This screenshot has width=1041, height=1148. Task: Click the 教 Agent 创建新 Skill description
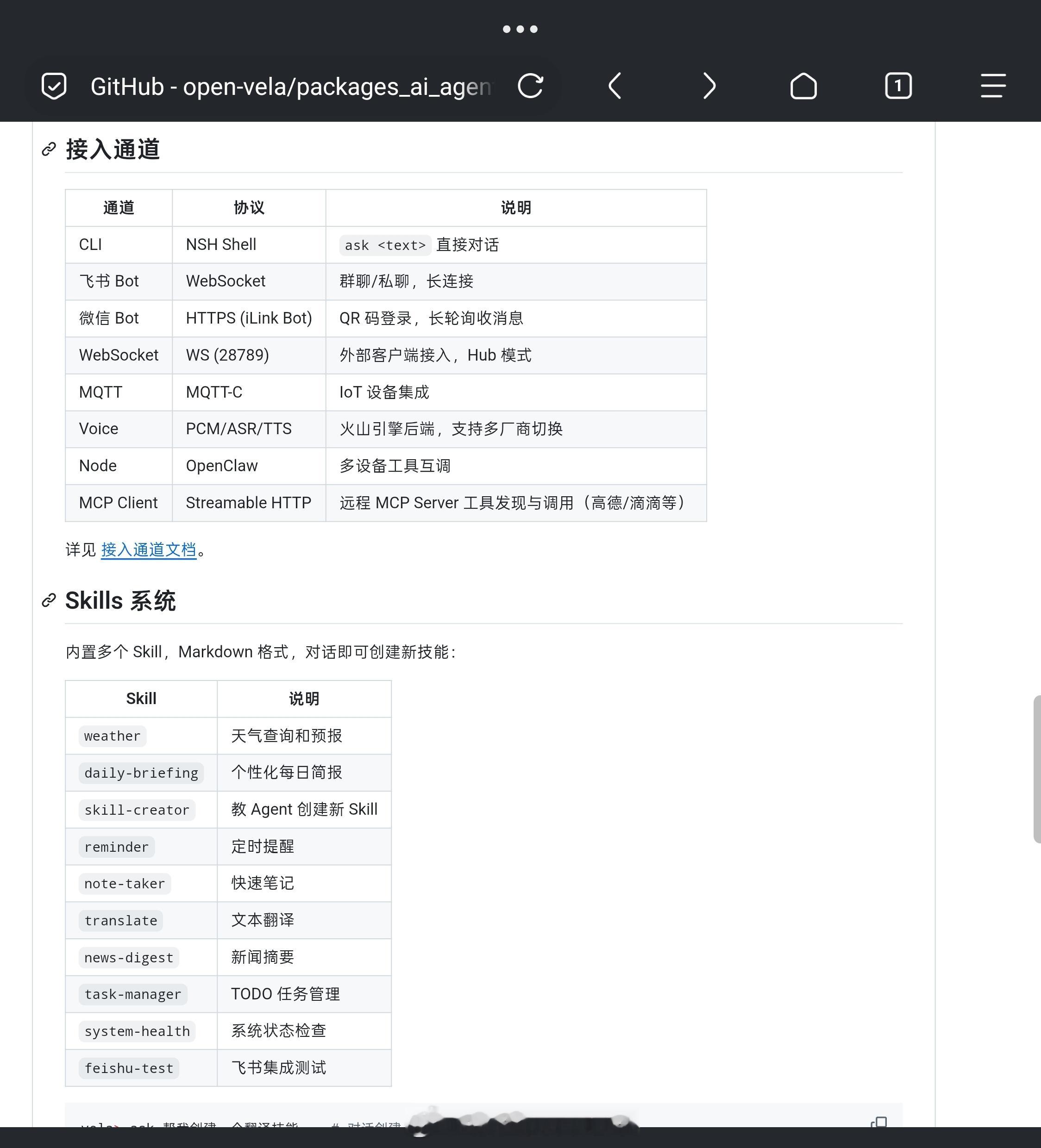(x=304, y=810)
